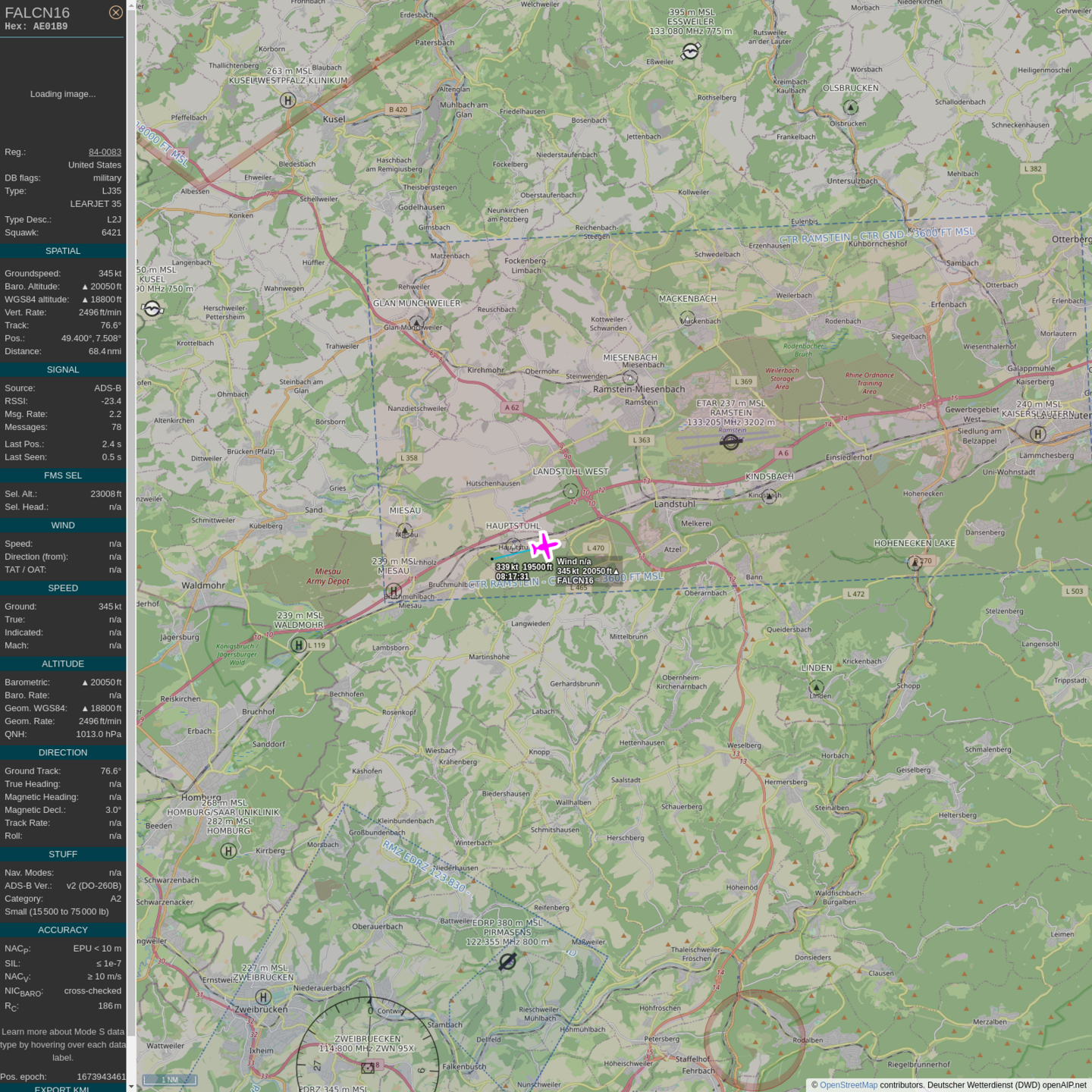Click the magenta FALCN16 aircraft icon
Viewport: 1092px width, 1092px height.
tap(544, 546)
